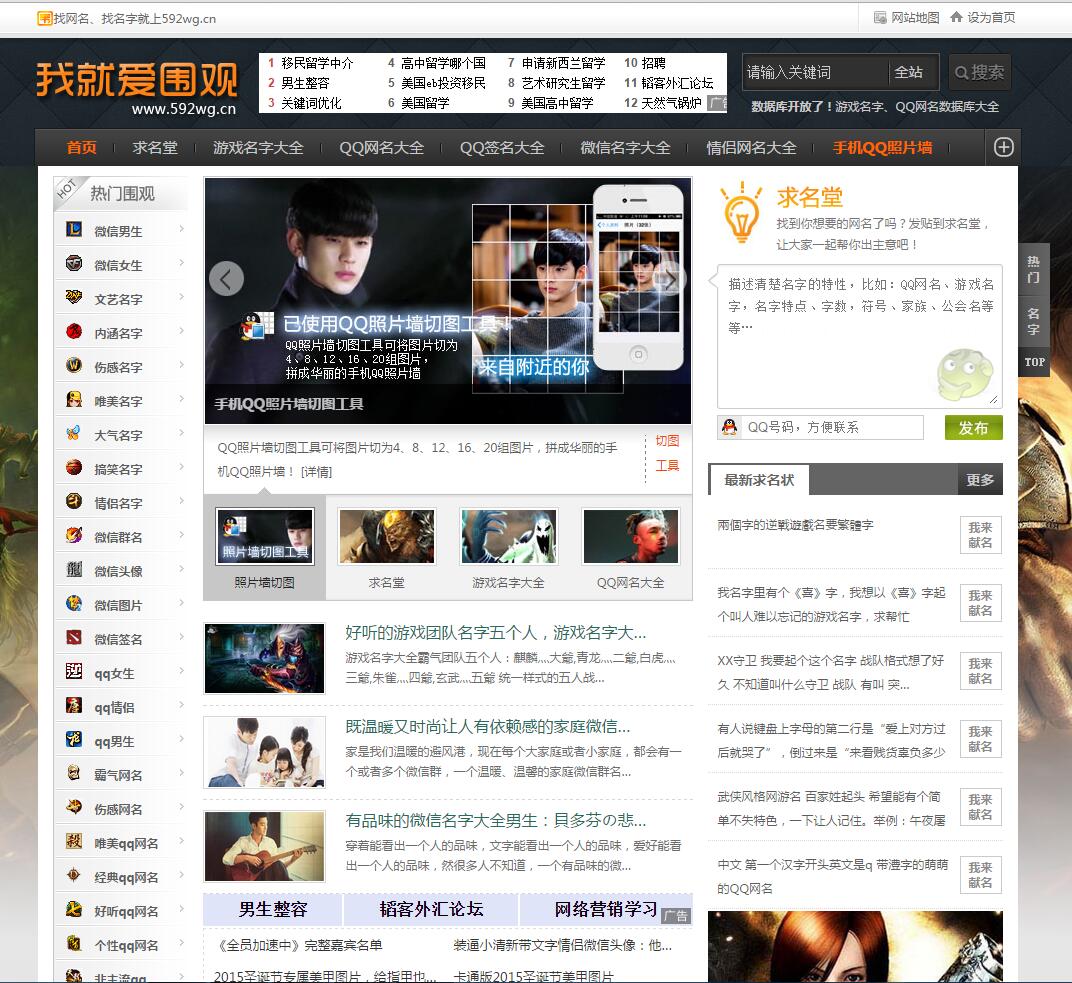
Task: Click the 大气名字 butterfly icon
Action: point(74,433)
